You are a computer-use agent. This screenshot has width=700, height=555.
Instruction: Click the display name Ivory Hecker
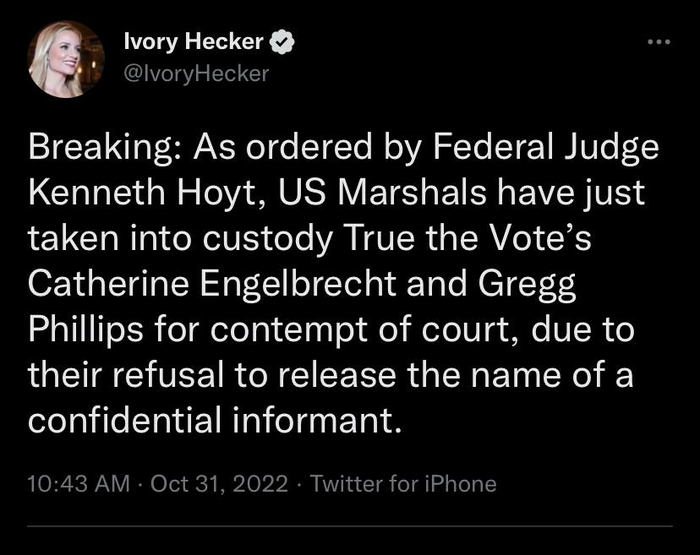[x=193, y=42]
